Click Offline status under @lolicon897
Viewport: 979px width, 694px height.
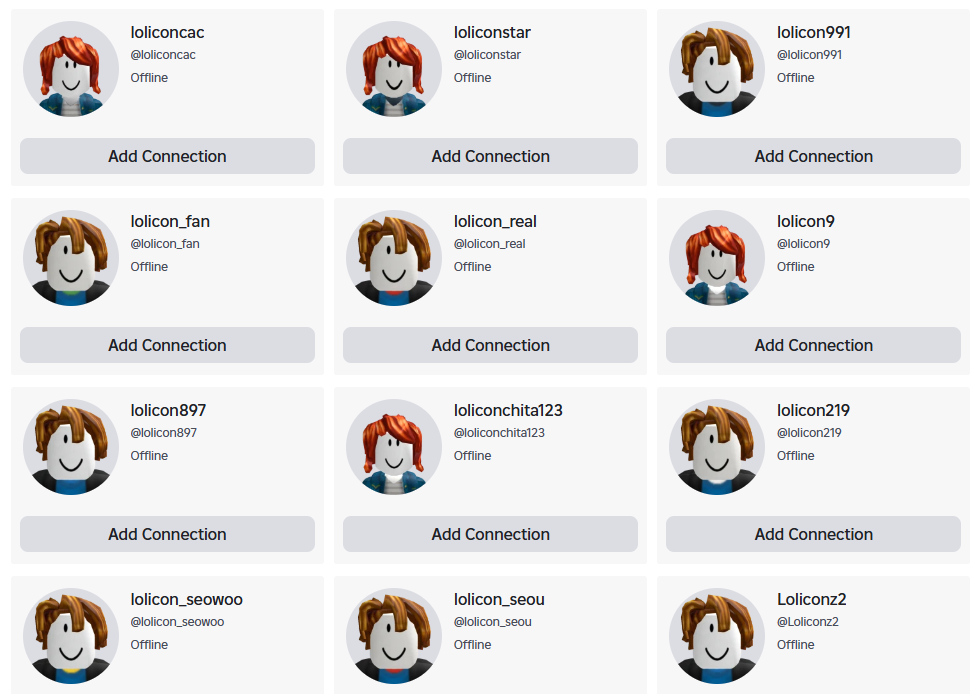pyautogui.click(x=149, y=456)
